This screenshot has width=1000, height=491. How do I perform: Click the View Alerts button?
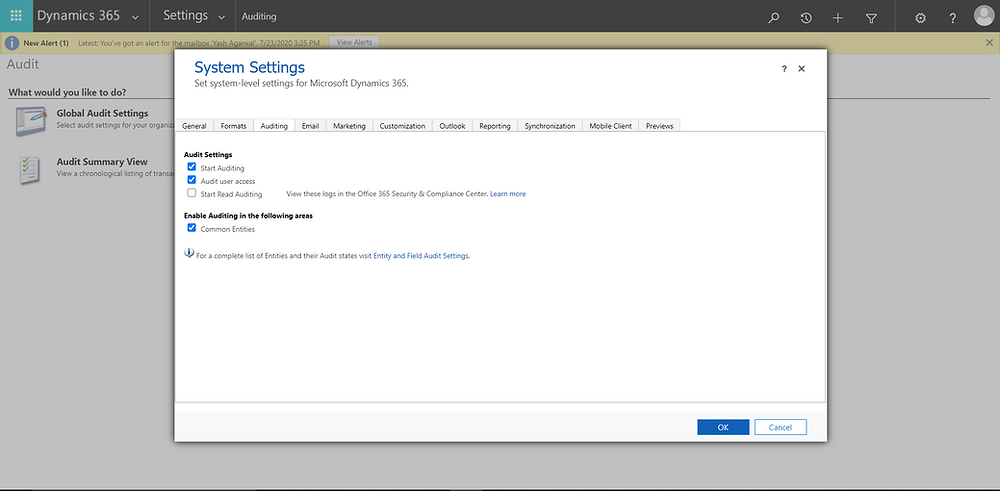pos(354,42)
